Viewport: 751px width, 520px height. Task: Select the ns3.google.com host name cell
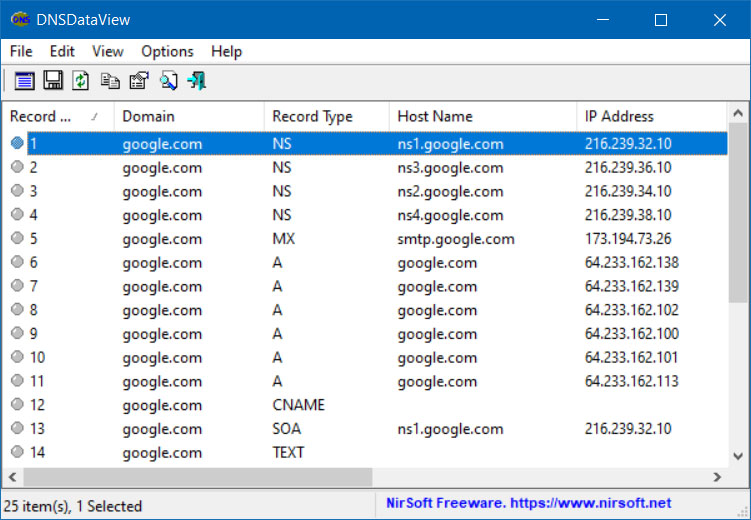(450, 168)
